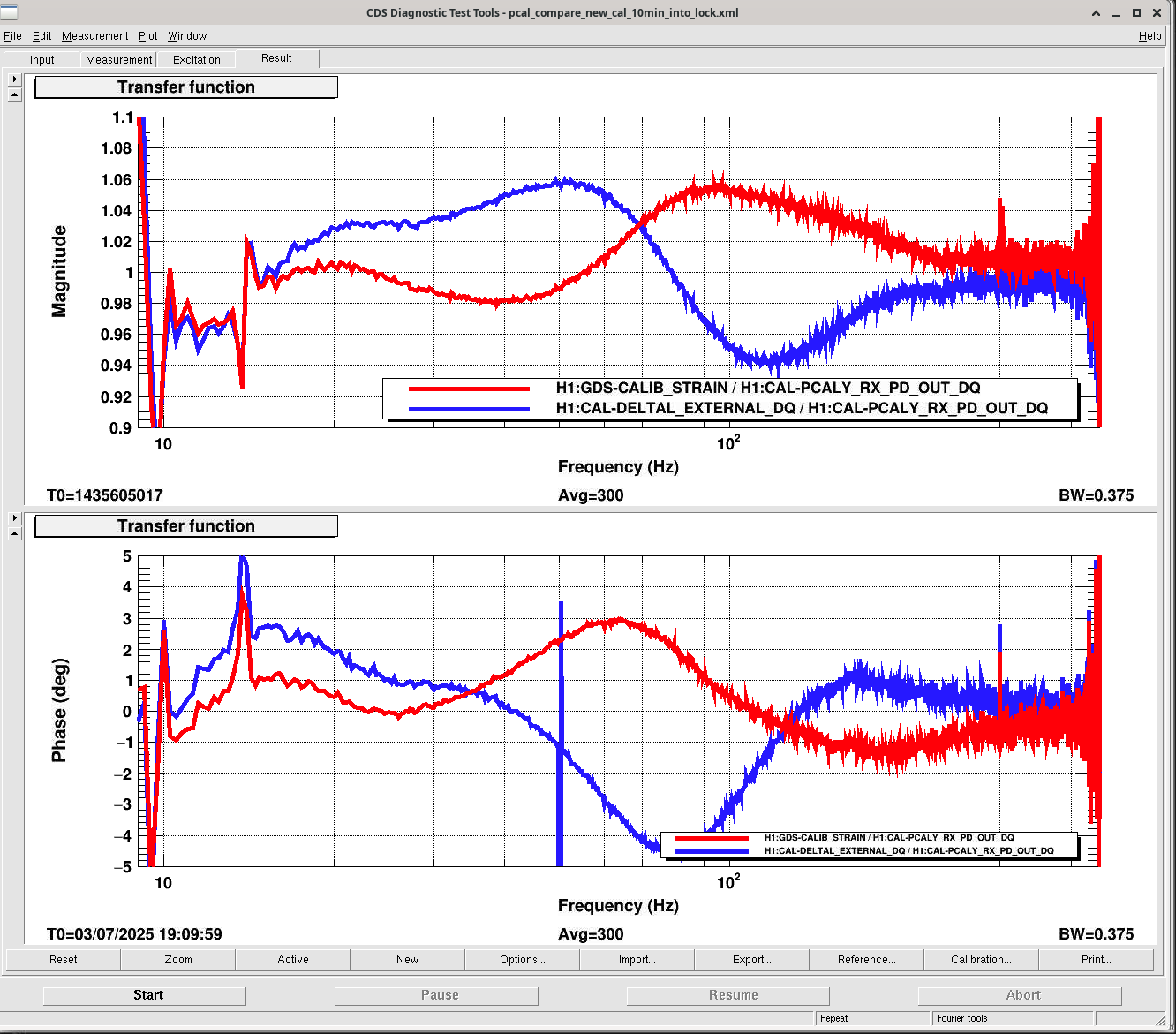The height and width of the screenshot is (1034, 1176).
Task: Click BW=0.375 under Magnitude plot
Action: coord(1096,495)
